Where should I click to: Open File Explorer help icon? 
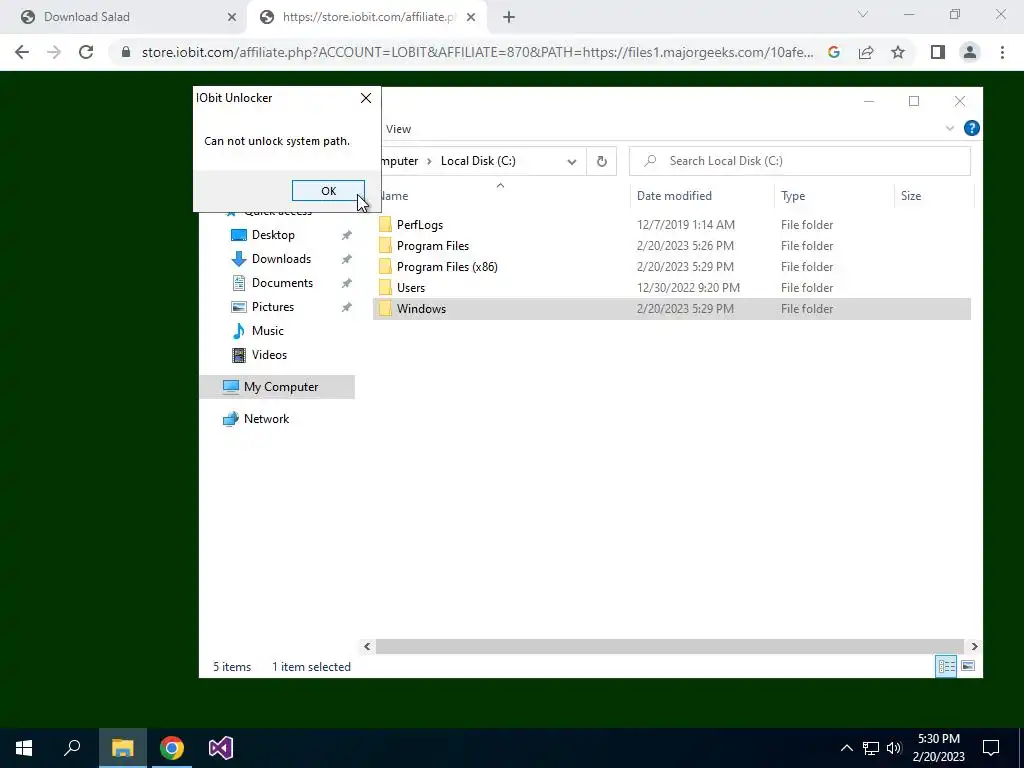(972, 129)
